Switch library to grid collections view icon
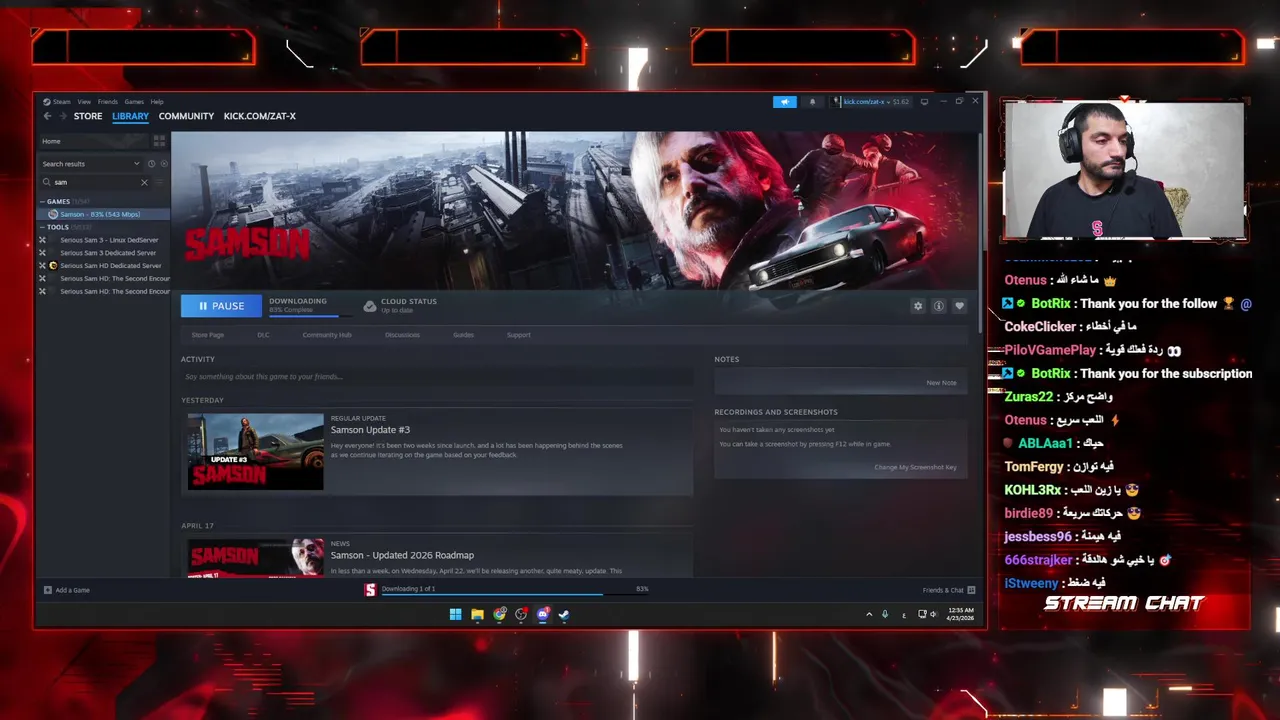1280x720 pixels. [159, 141]
